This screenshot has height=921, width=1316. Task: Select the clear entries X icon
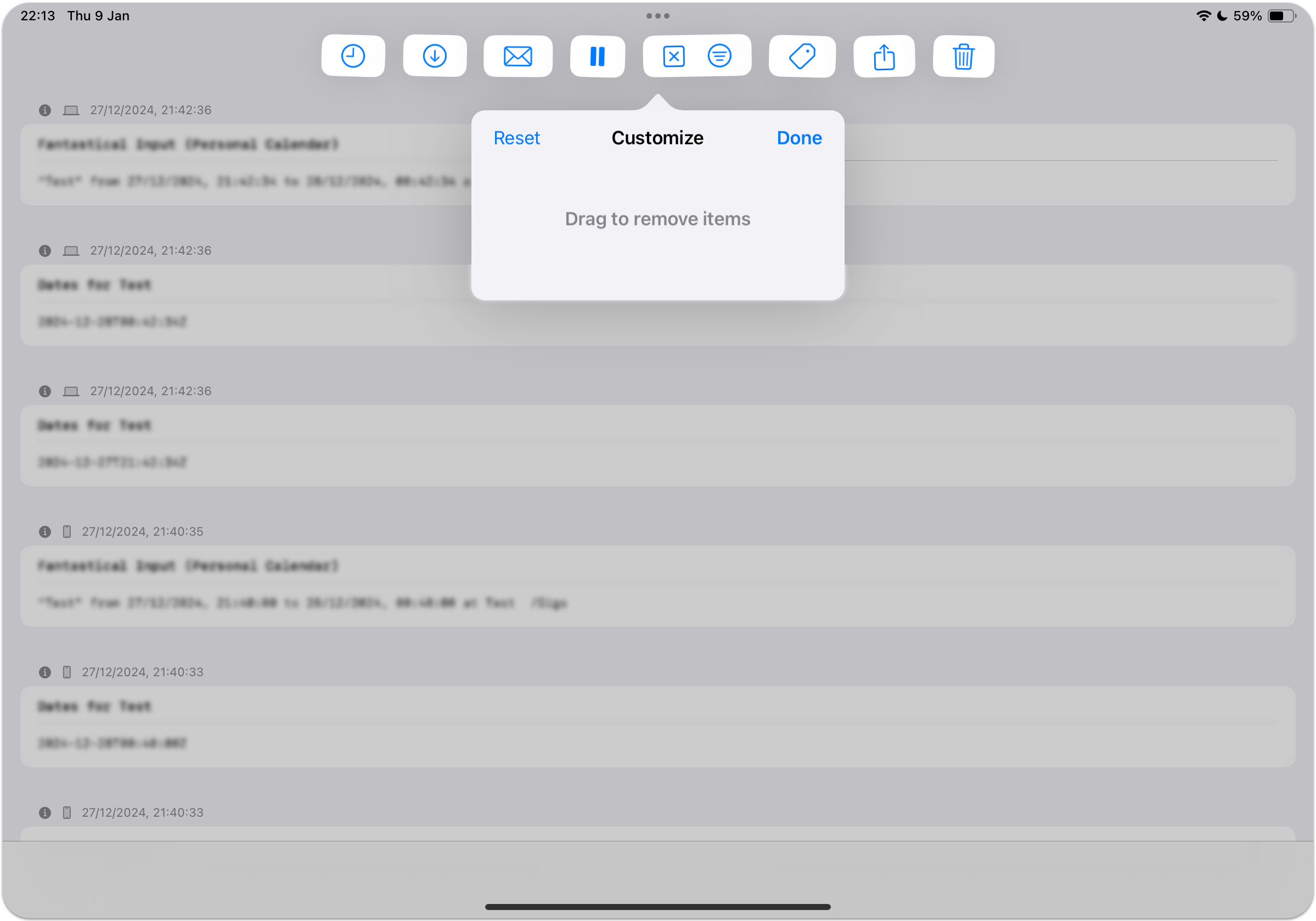(673, 55)
